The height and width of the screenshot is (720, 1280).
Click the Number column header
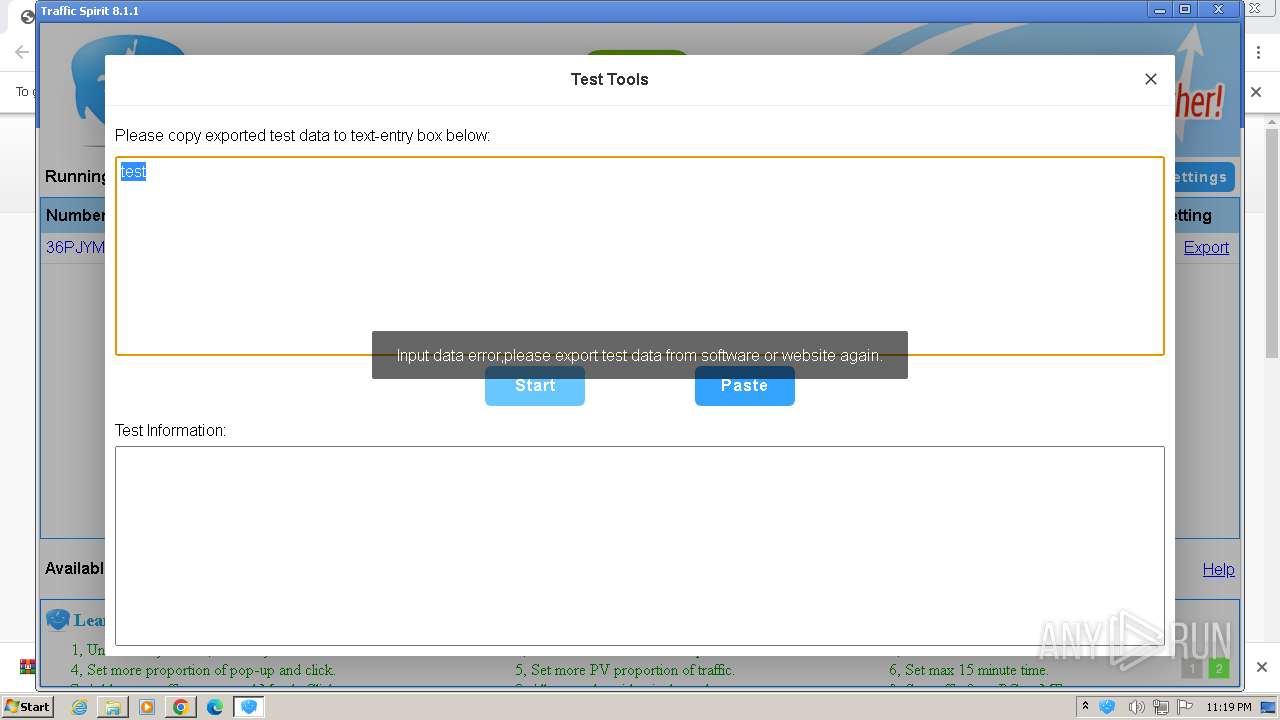(75, 215)
